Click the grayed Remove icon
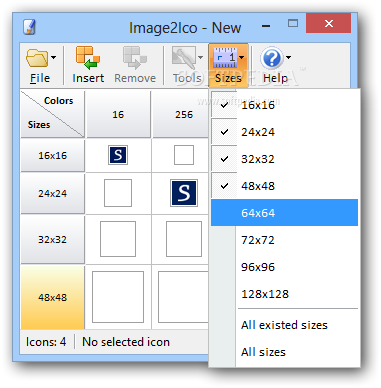This screenshot has height=388, width=381. (135, 58)
